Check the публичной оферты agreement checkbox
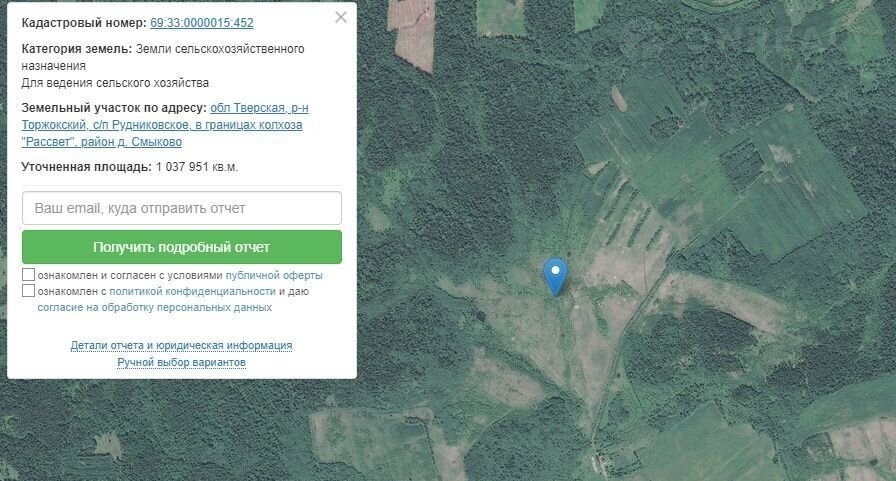896x481 pixels. [x=29, y=275]
